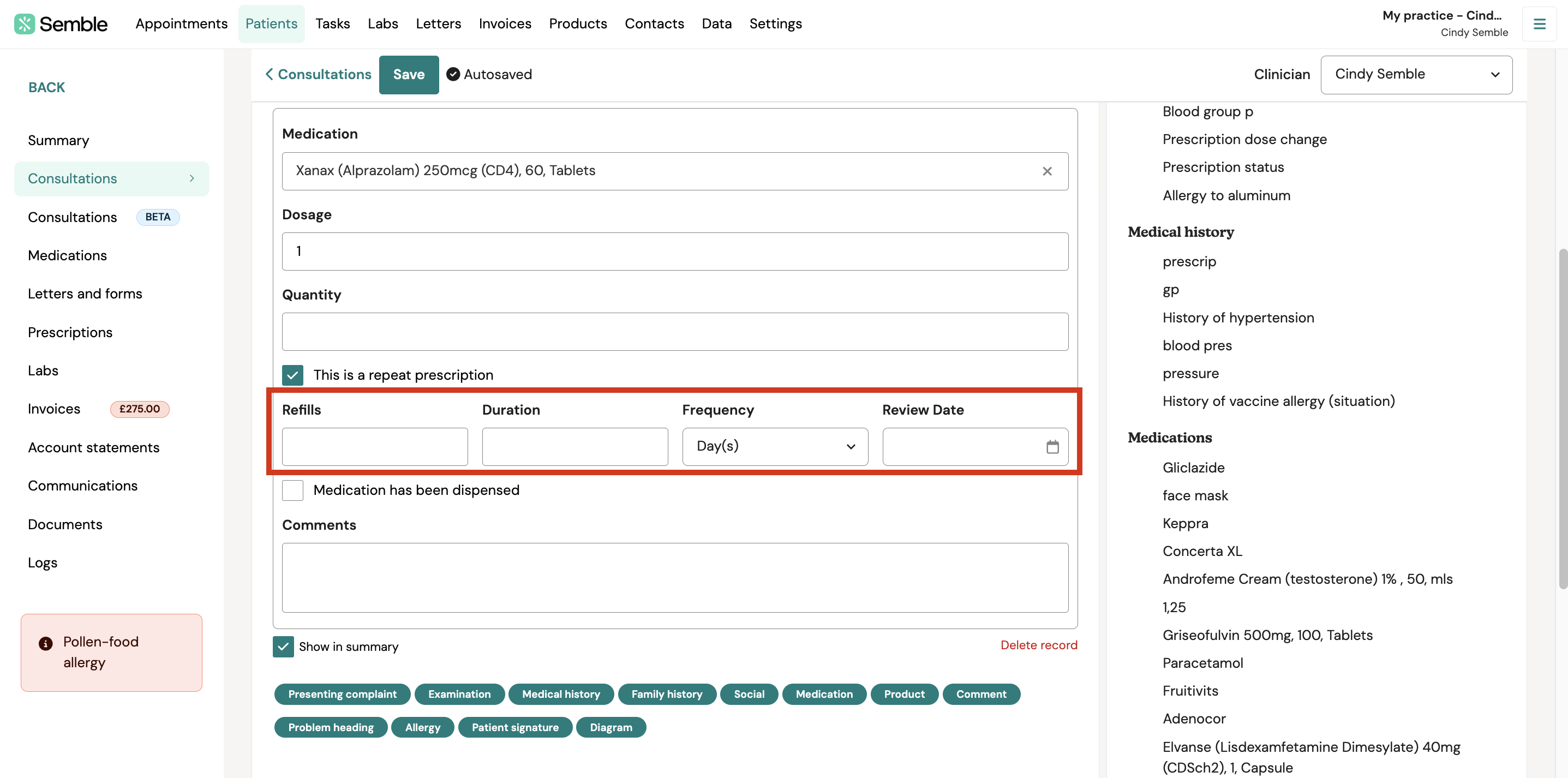This screenshot has height=778, width=1568.
Task: Click the Consultations back chevron
Action: 269,74
